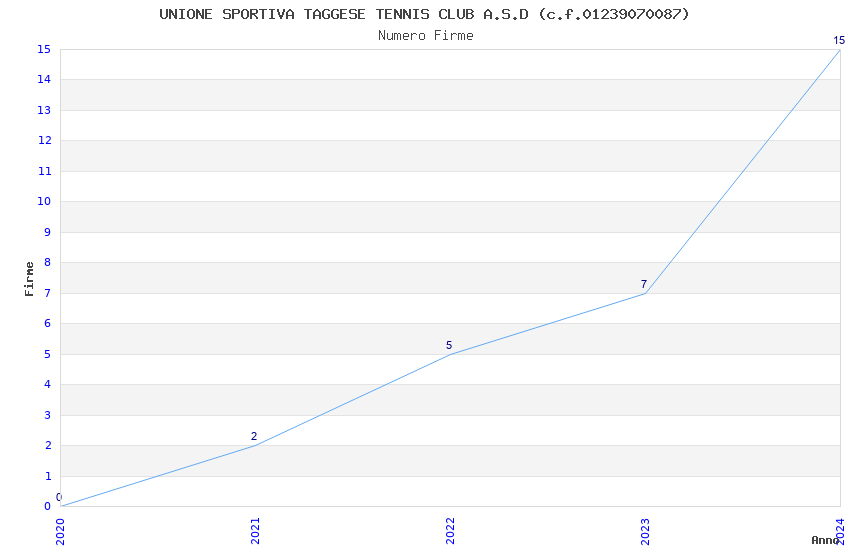Image resolution: width=850 pixels, height=550 pixels.
Task: Click data value label '15' at the line's peak
Action: tap(839, 41)
